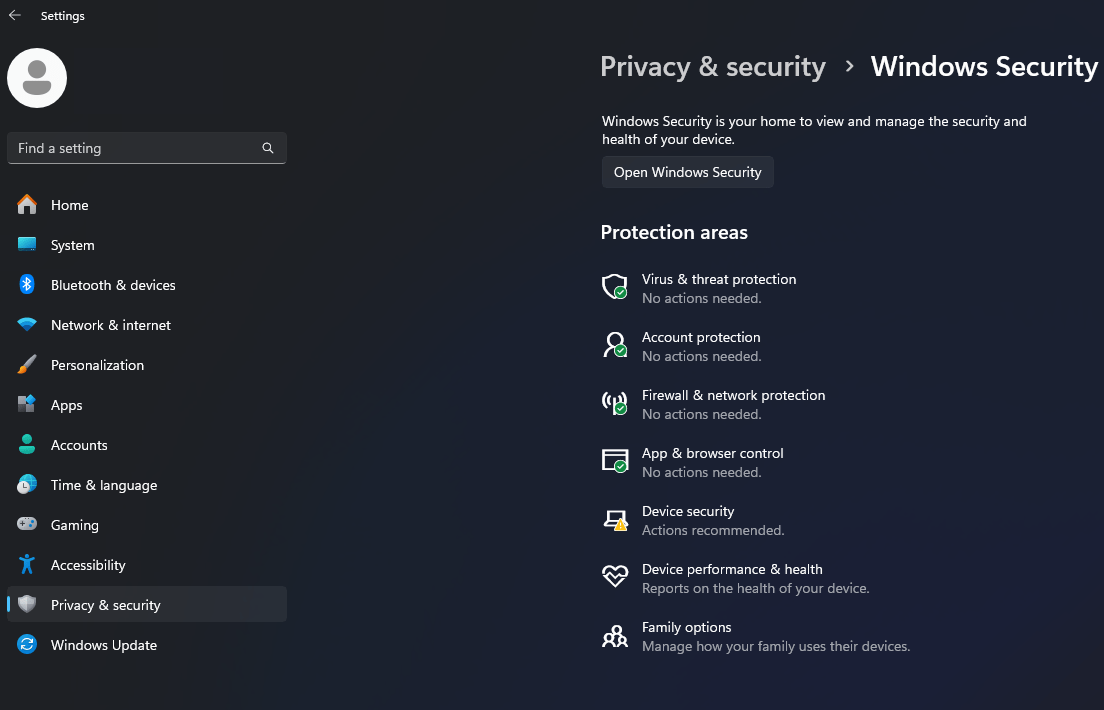Click the Family options people icon
This screenshot has width=1104, height=710.
pyautogui.click(x=614, y=636)
